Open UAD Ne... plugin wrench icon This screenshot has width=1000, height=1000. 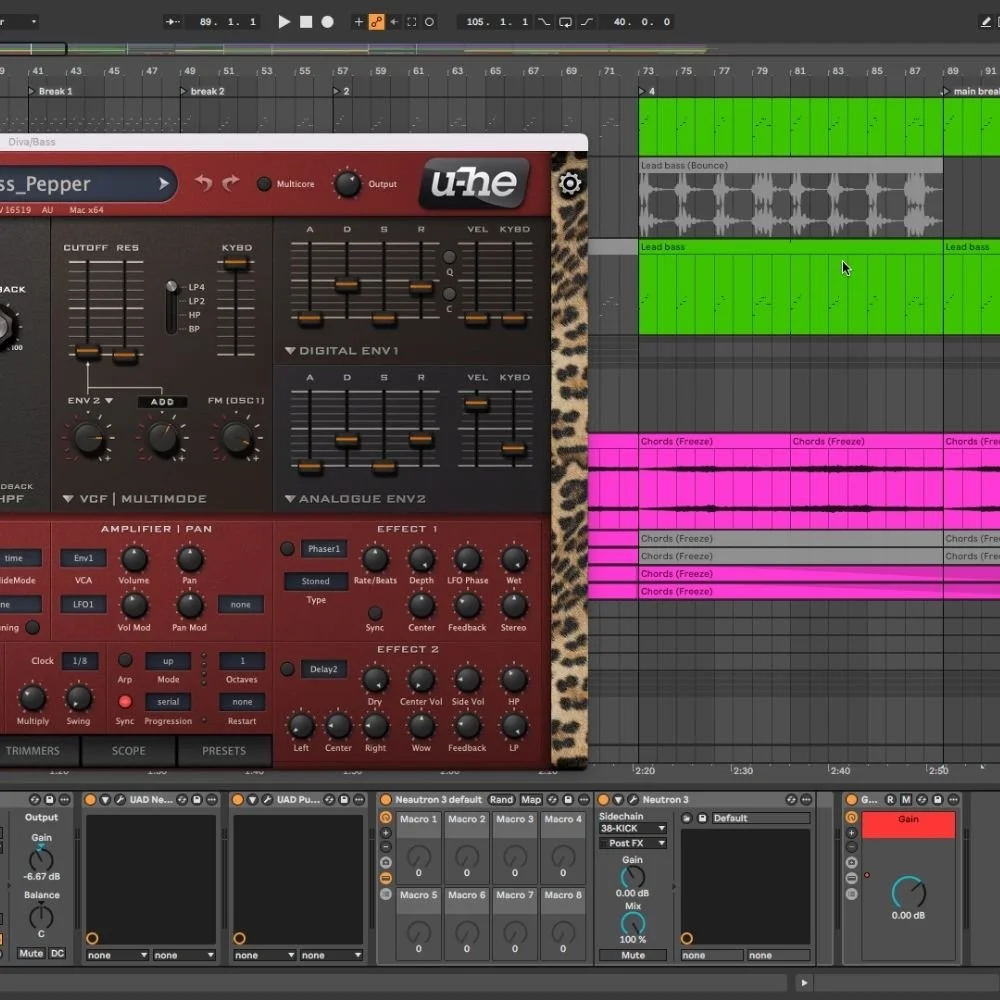coord(120,799)
